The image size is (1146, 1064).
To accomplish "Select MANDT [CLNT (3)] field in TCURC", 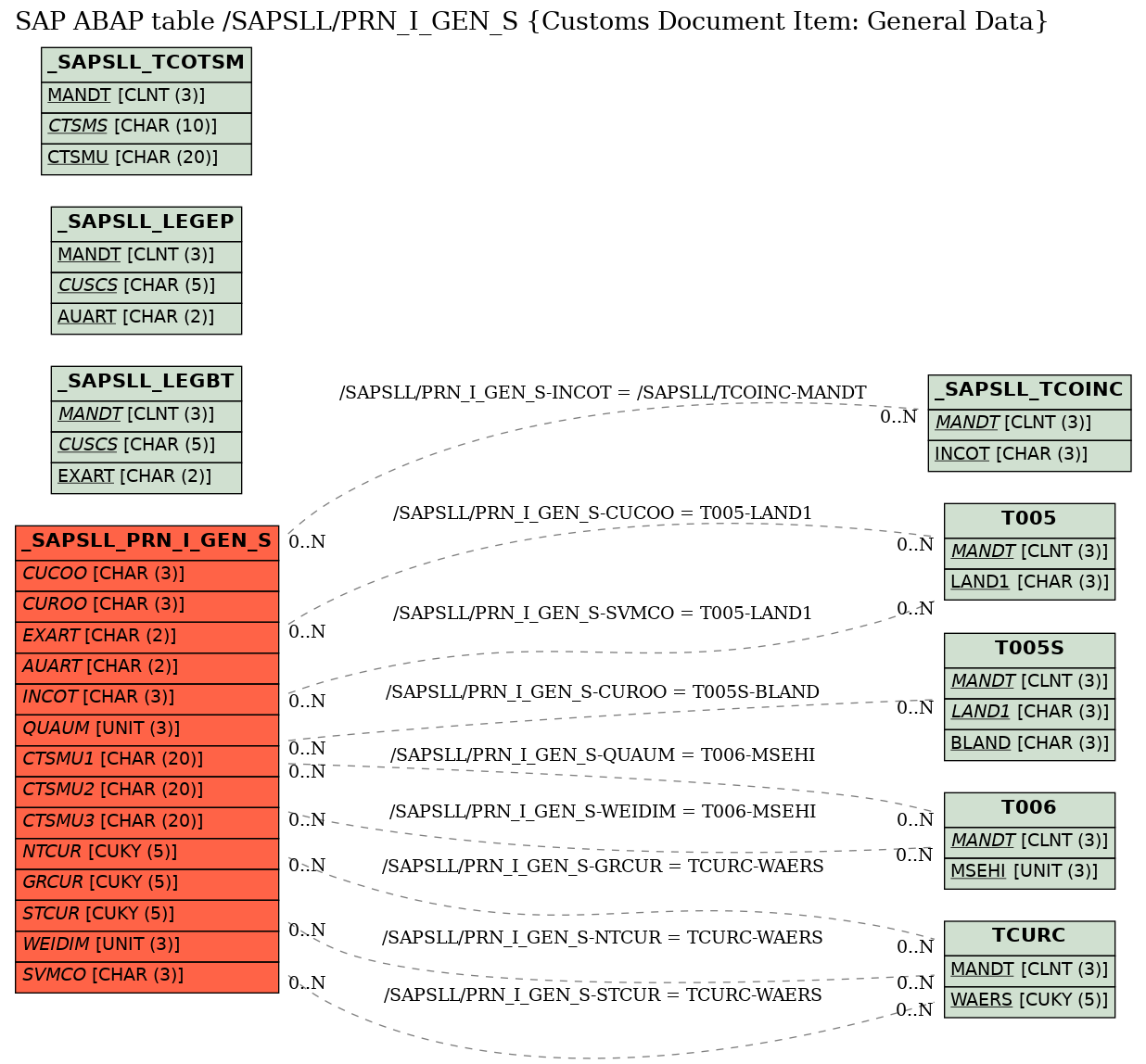I will (1029, 971).
